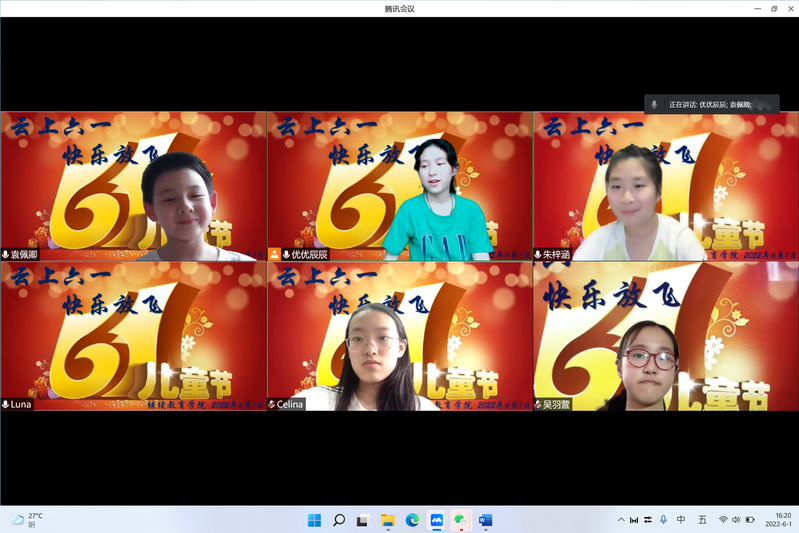The height and width of the screenshot is (533, 799).
Task: Click the volume icon in system tray
Action: 736,520
